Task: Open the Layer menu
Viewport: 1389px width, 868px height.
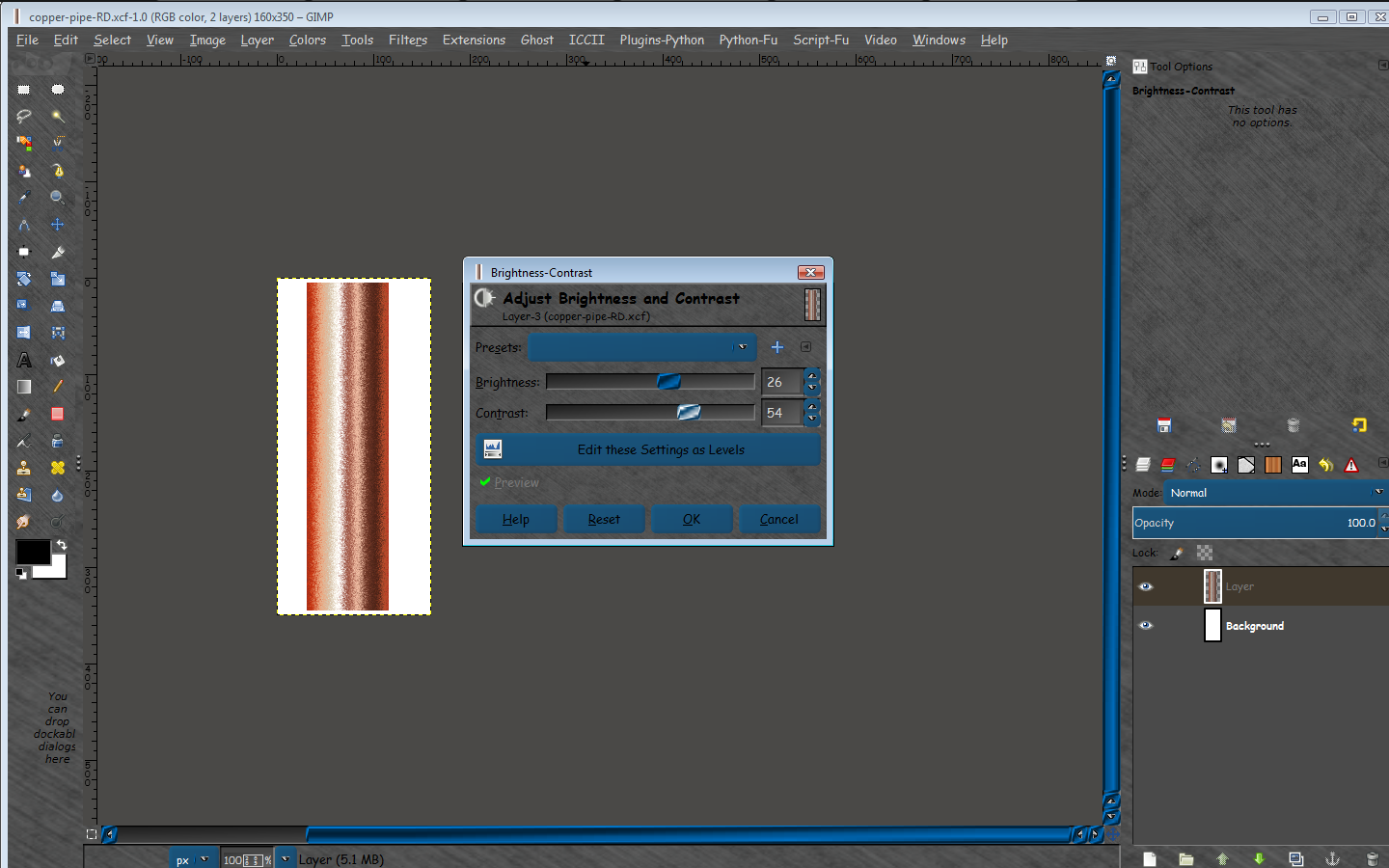Action: pos(258,40)
